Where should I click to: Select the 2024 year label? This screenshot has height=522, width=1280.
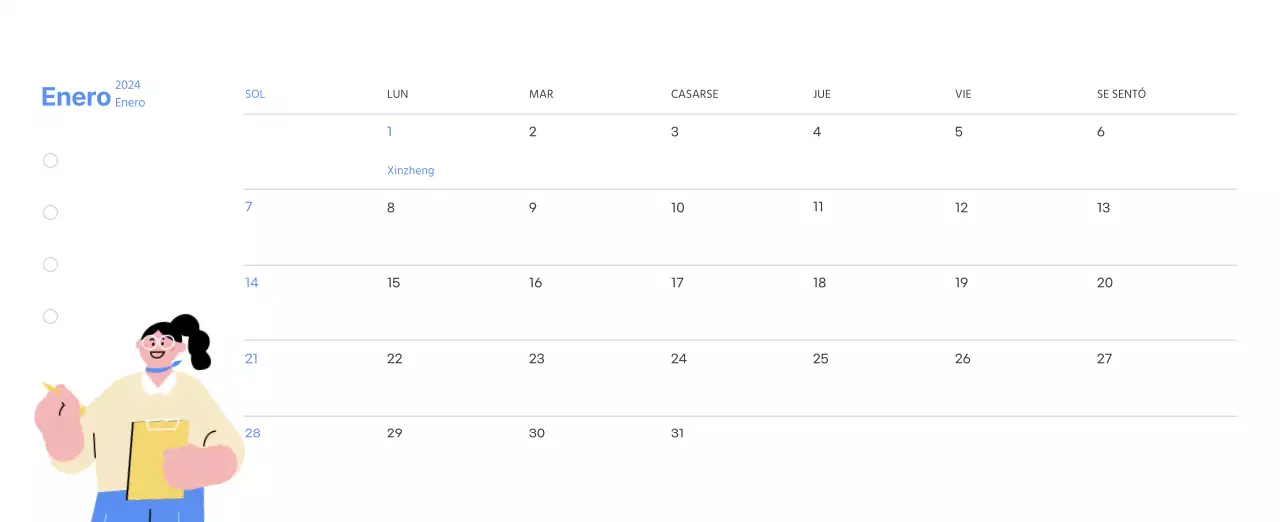[x=128, y=85]
